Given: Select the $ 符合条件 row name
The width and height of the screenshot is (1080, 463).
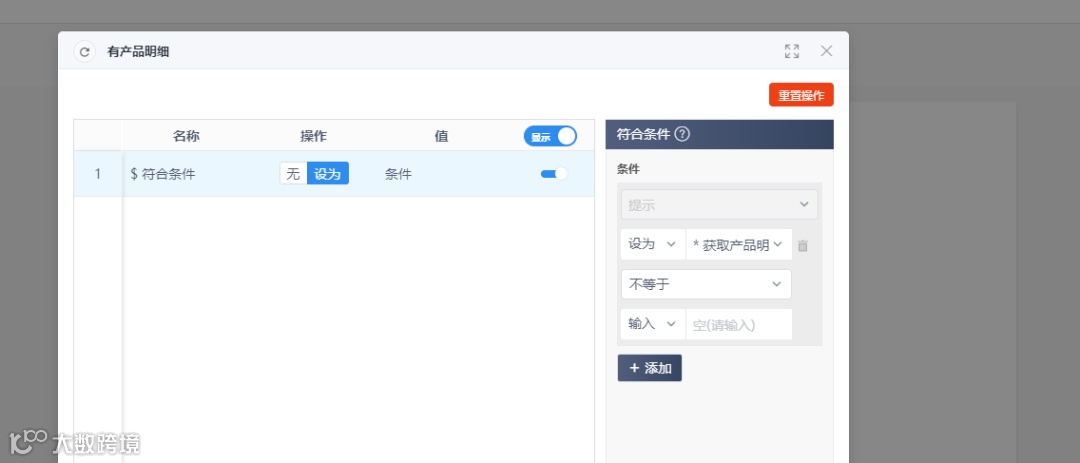Looking at the screenshot, I should tap(163, 174).
